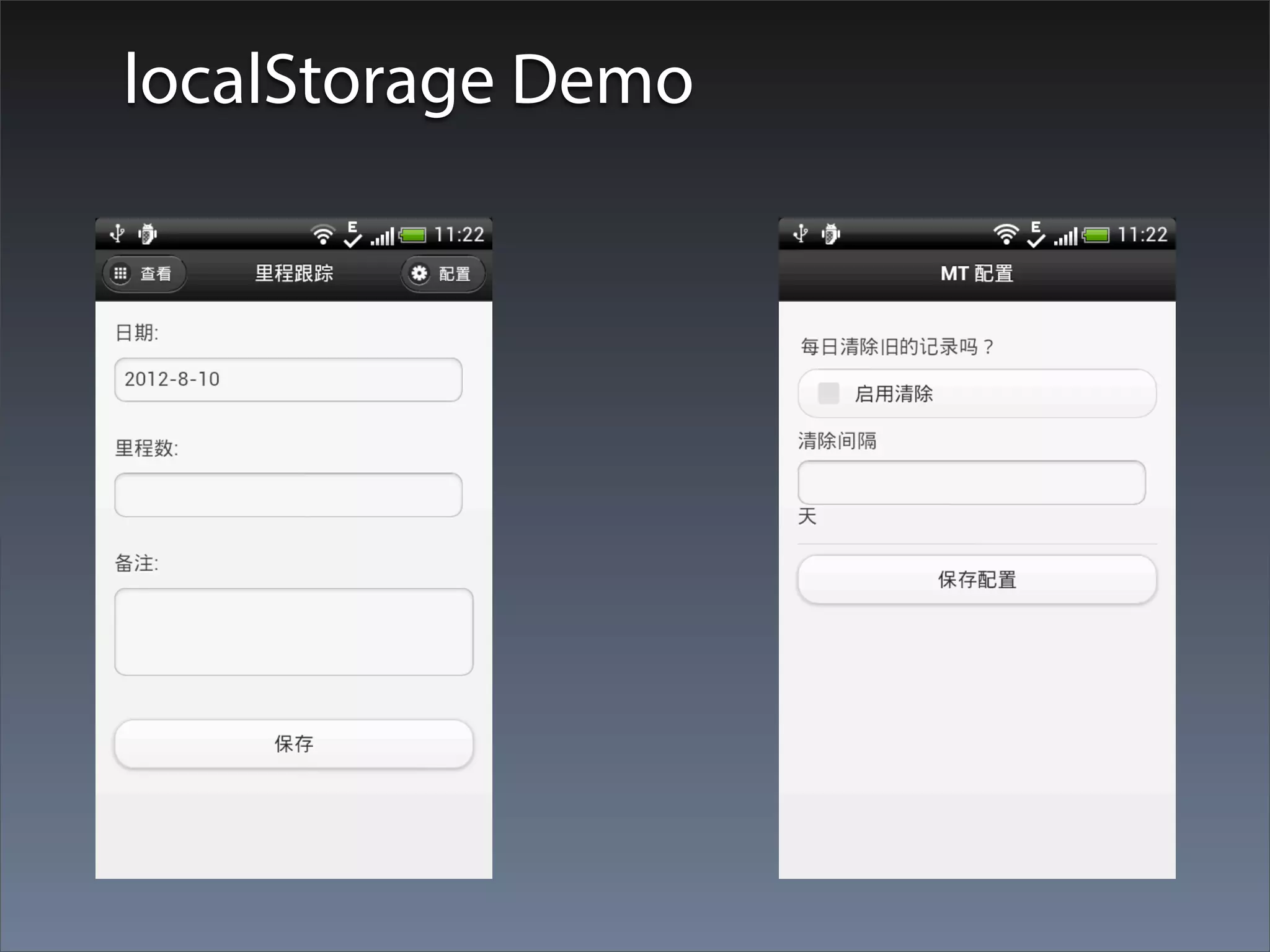Open the 配置 settings button
This screenshot has width=1270, height=952.
pos(443,273)
